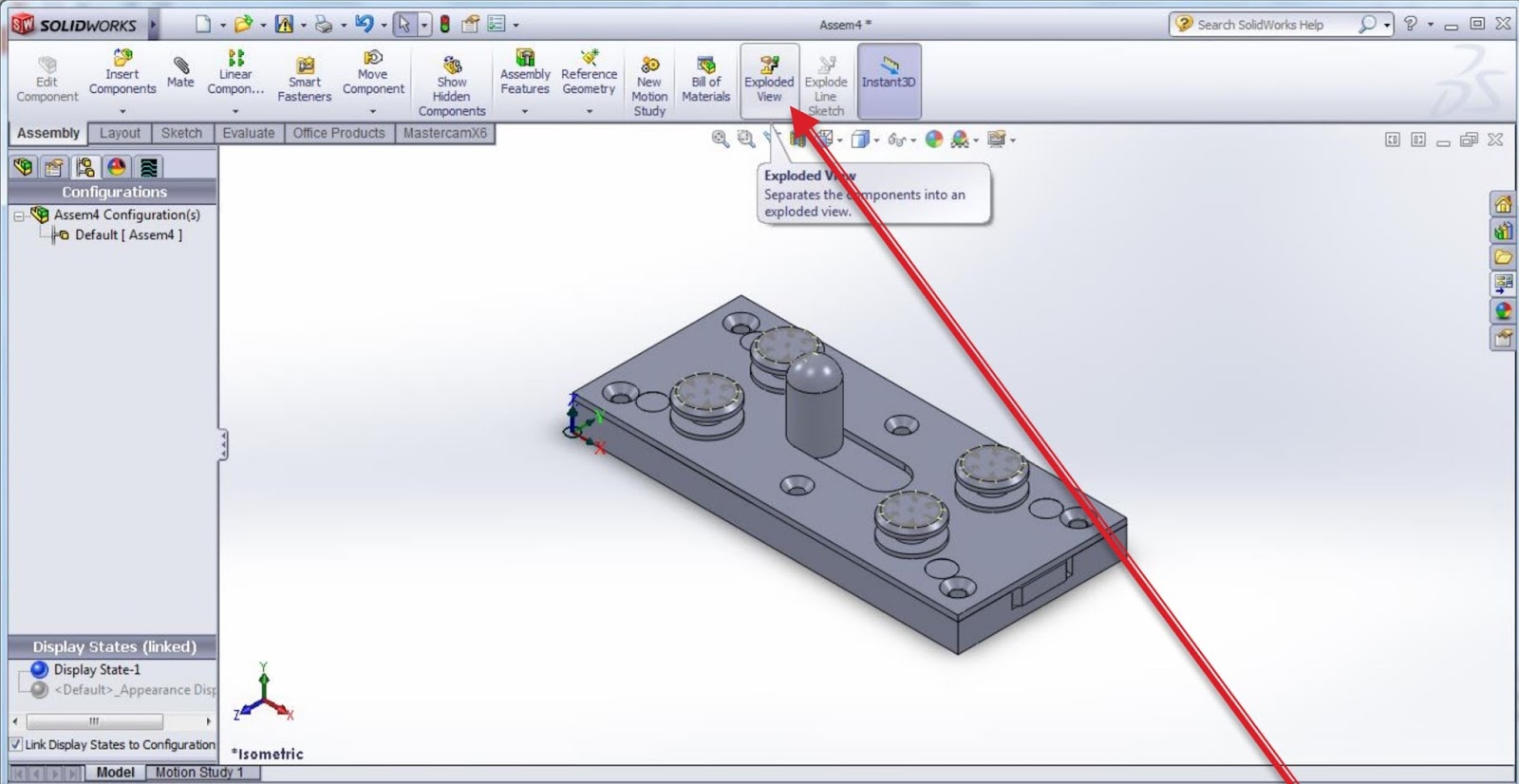
Task: Click the left panel collapse handle
Action: (x=223, y=444)
